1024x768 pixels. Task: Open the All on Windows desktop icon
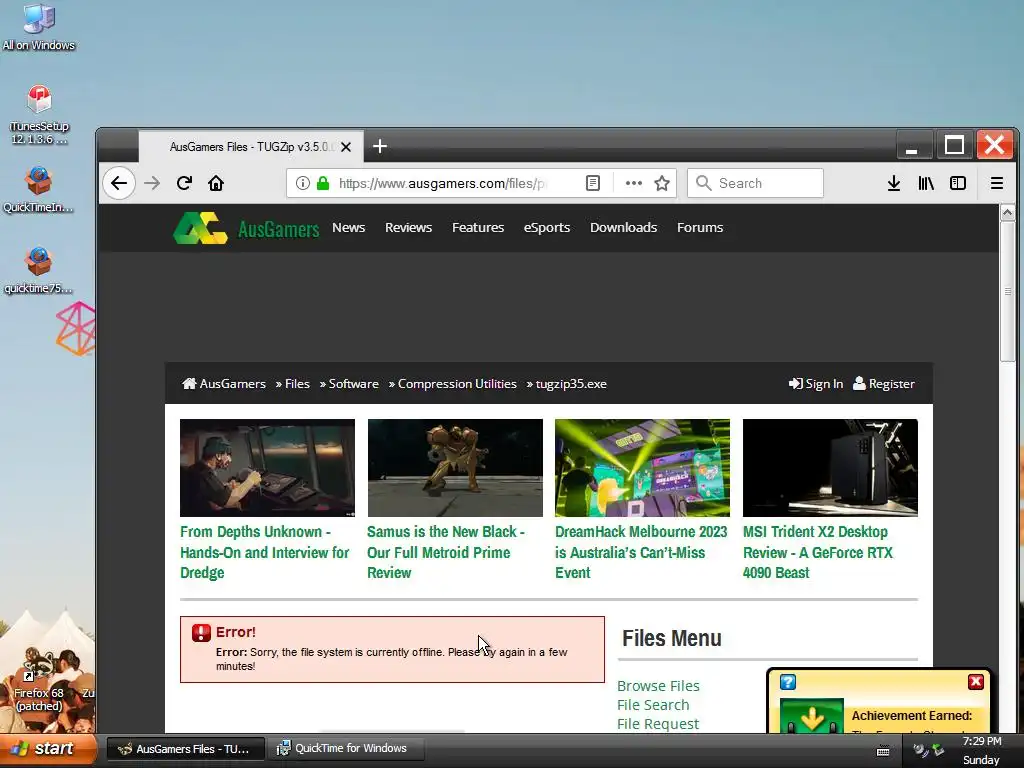(x=39, y=27)
